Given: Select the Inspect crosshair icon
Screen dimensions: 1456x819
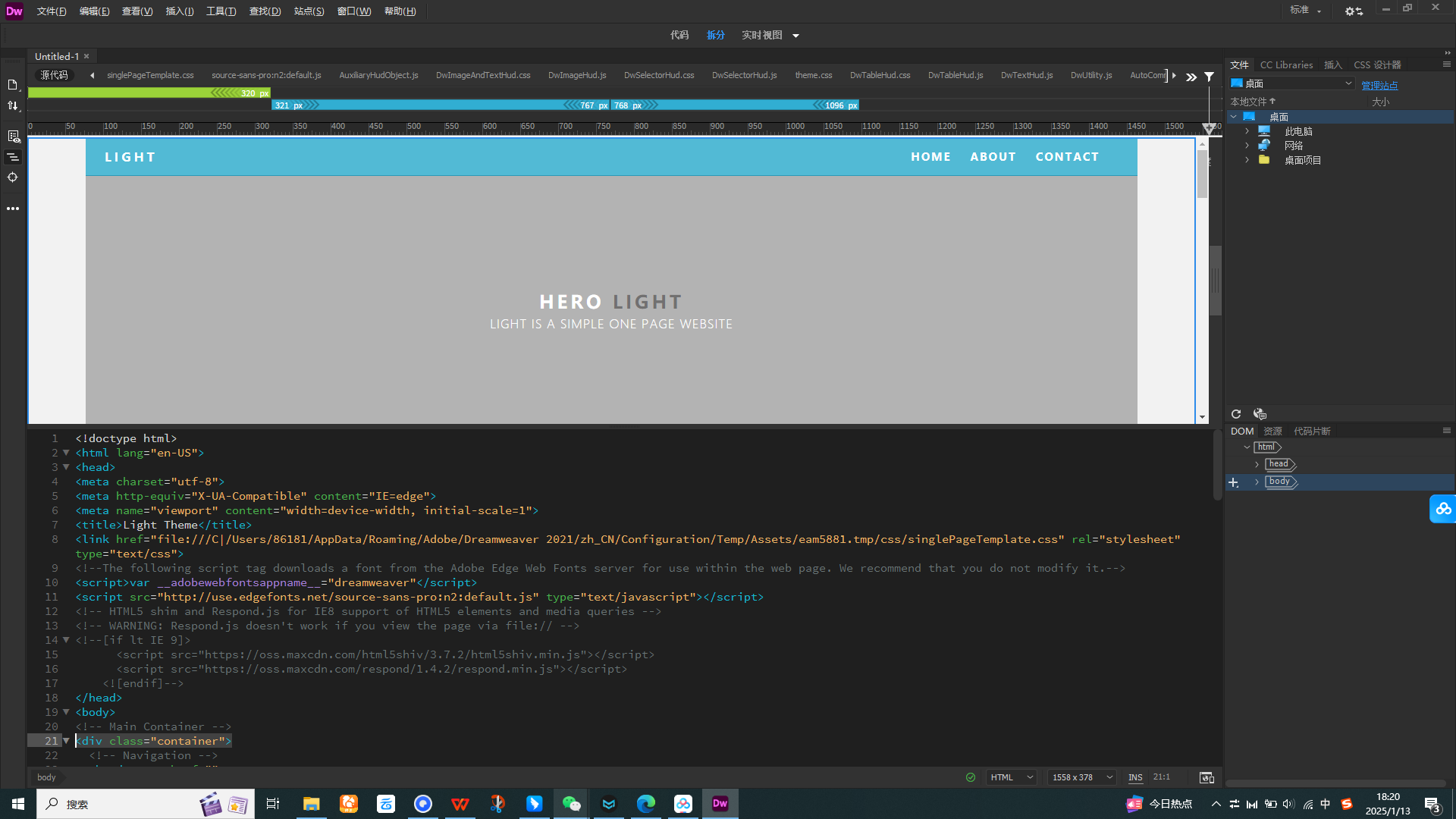Looking at the screenshot, I should click(13, 177).
